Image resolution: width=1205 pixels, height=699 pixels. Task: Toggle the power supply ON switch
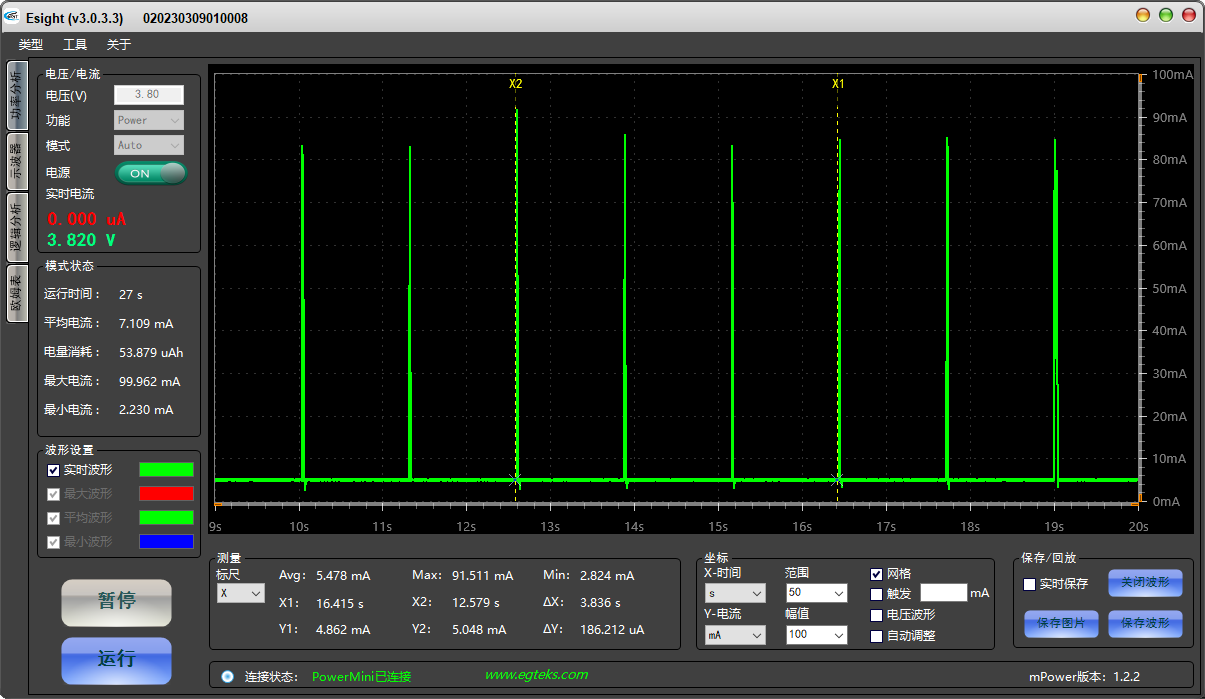(x=151, y=173)
